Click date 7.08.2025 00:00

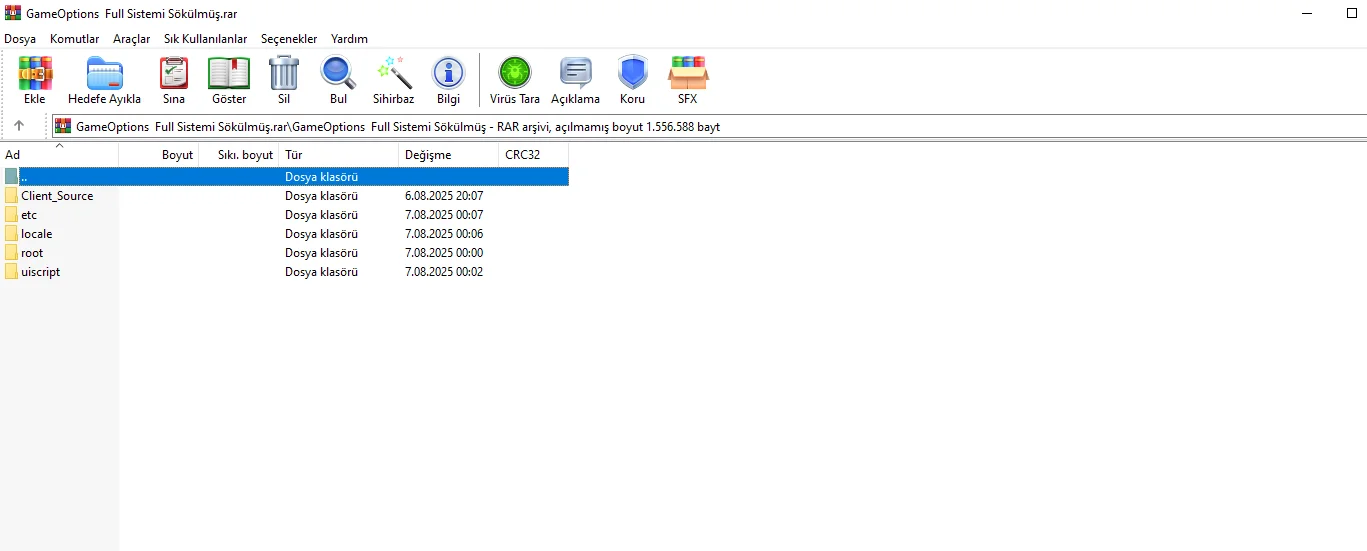pyautogui.click(x=444, y=253)
